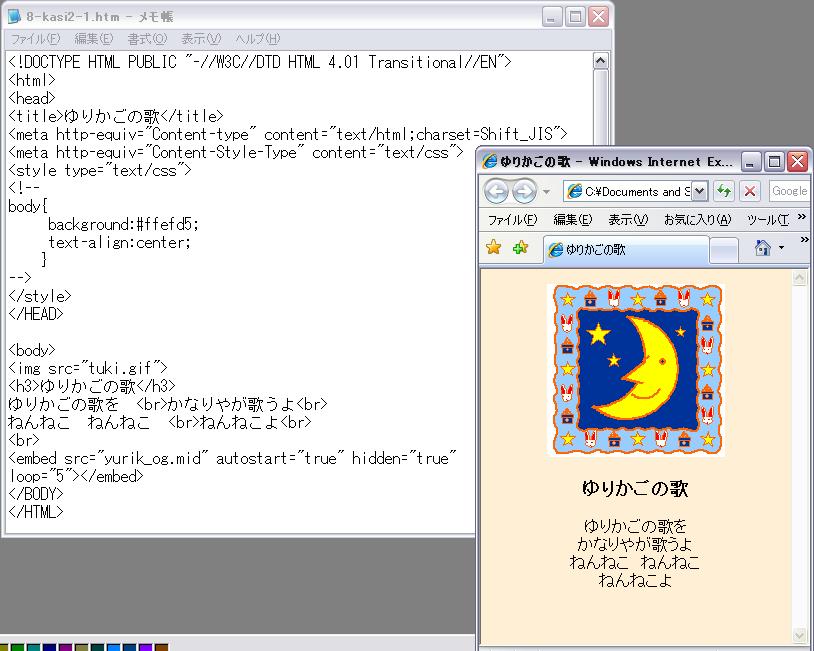Click the background:#ffefd5; line in Notepad

pyautogui.click(x=123, y=224)
